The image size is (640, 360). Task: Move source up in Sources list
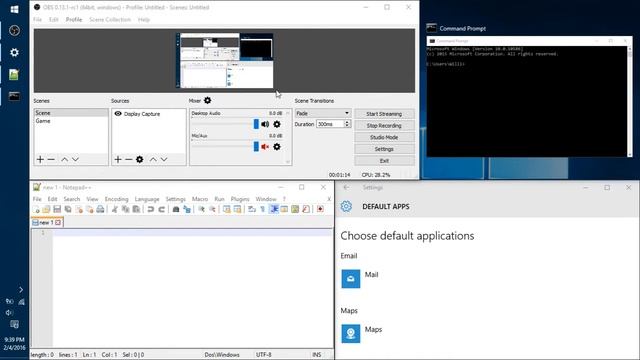point(153,159)
